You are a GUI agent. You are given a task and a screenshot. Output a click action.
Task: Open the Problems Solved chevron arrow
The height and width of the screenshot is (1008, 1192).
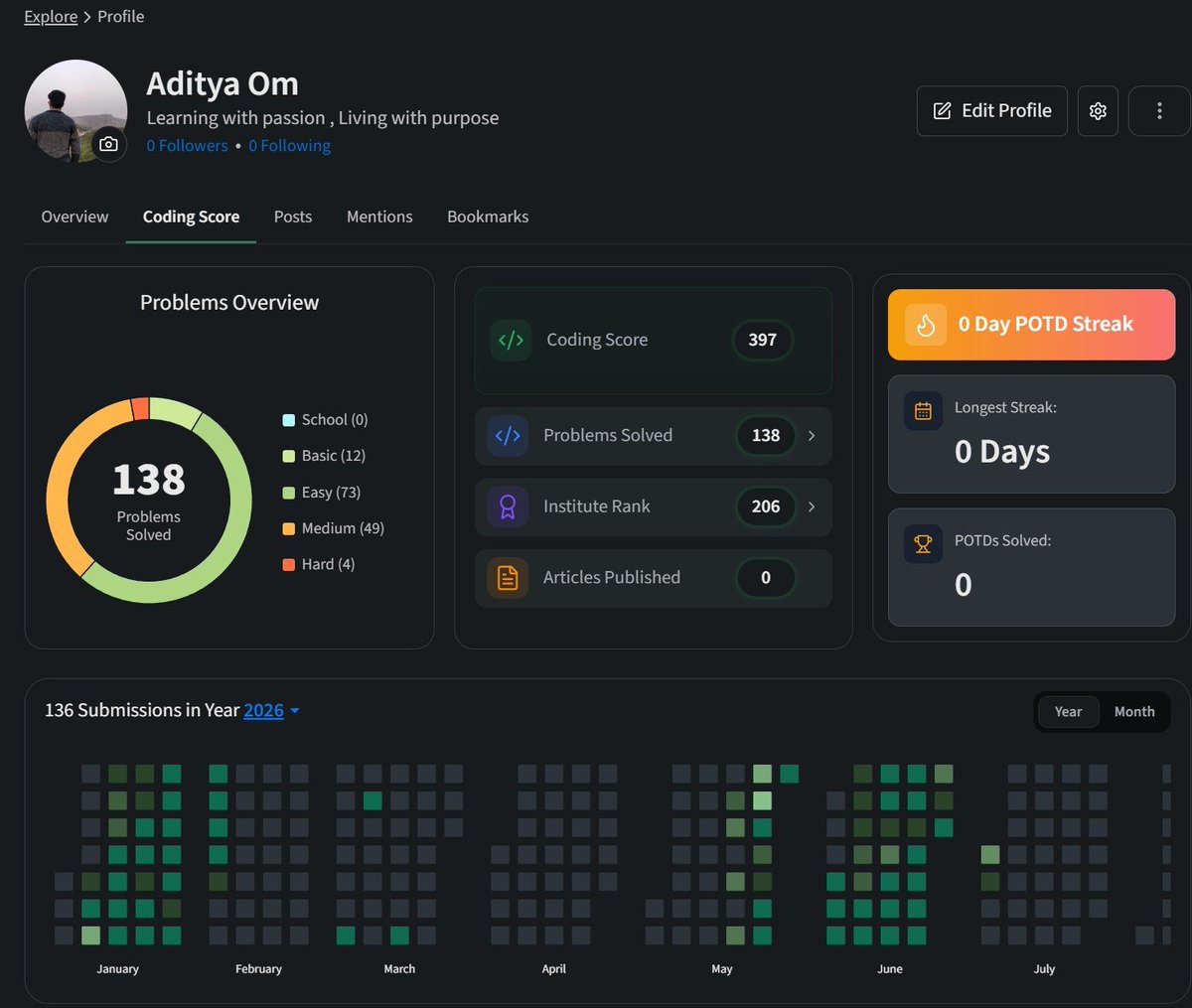click(812, 435)
